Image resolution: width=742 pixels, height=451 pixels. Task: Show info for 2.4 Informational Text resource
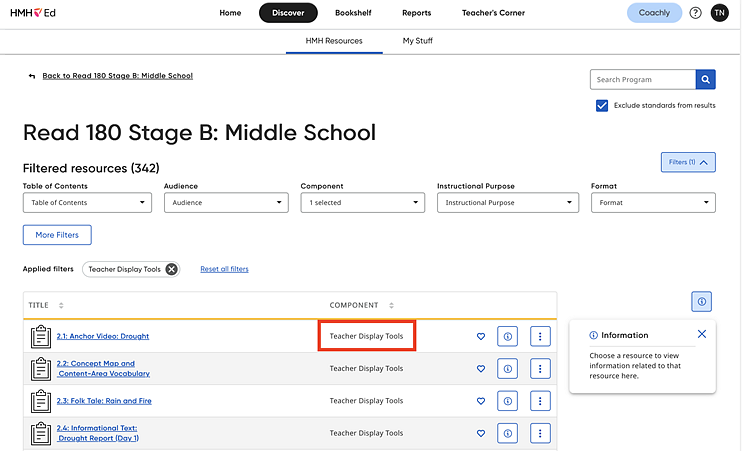point(507,433)
